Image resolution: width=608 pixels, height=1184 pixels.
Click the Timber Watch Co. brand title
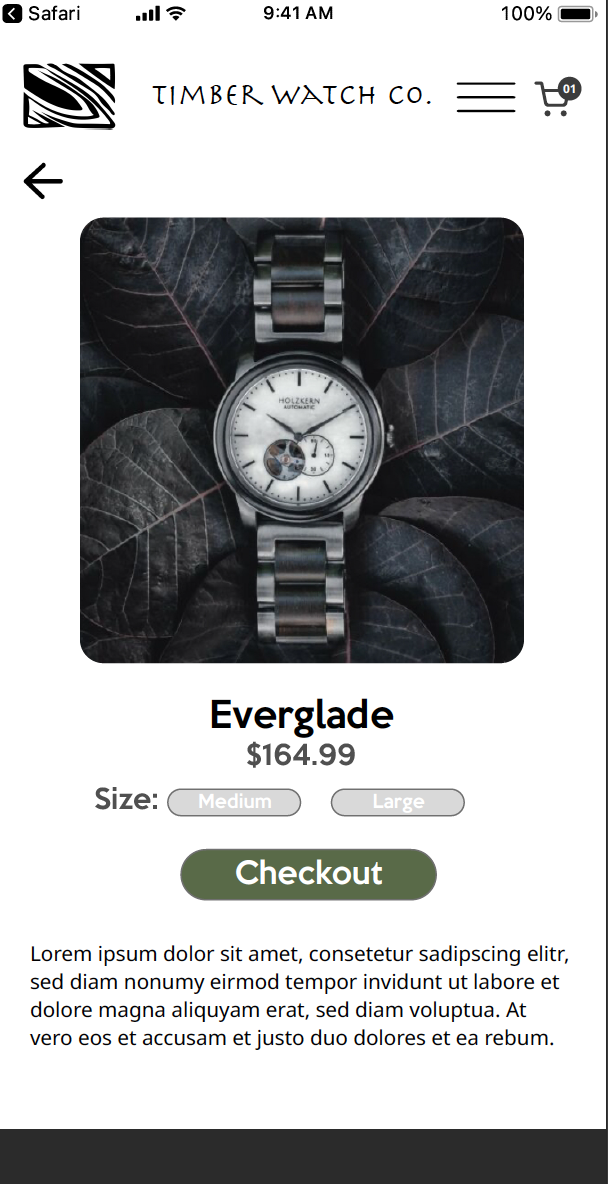[292, 96]
